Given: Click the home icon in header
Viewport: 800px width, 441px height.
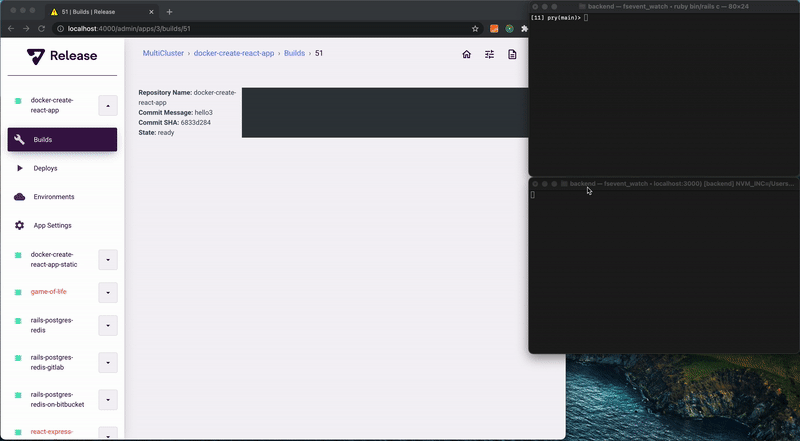Looking at the screenshot, I should 466,55.
